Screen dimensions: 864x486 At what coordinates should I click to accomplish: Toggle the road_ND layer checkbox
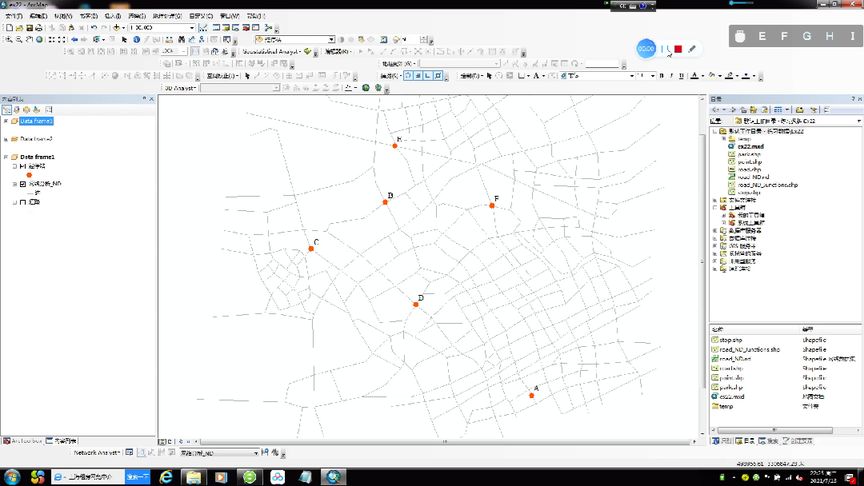[x=23, y=184]
